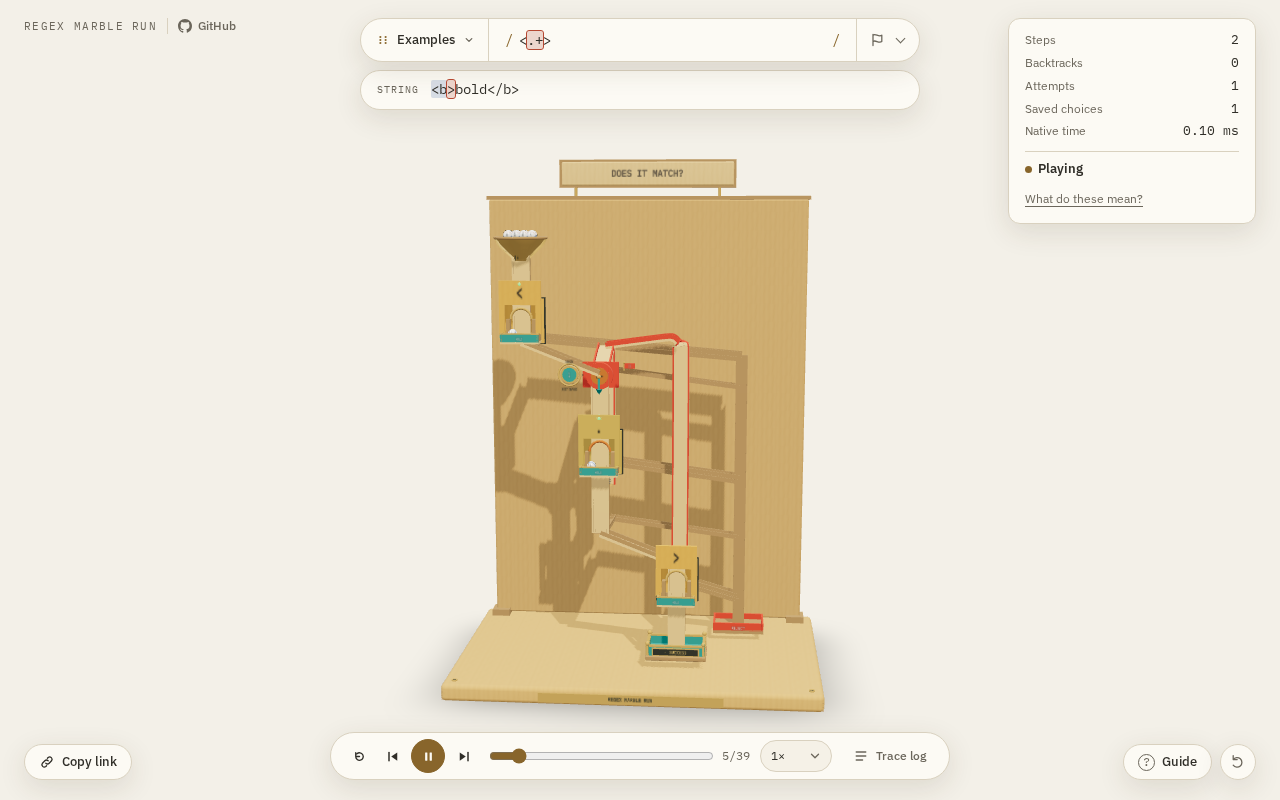This screenshot has height=800, width=1280.
Task: Click the regex pattern input field
Action: point(672,40)
